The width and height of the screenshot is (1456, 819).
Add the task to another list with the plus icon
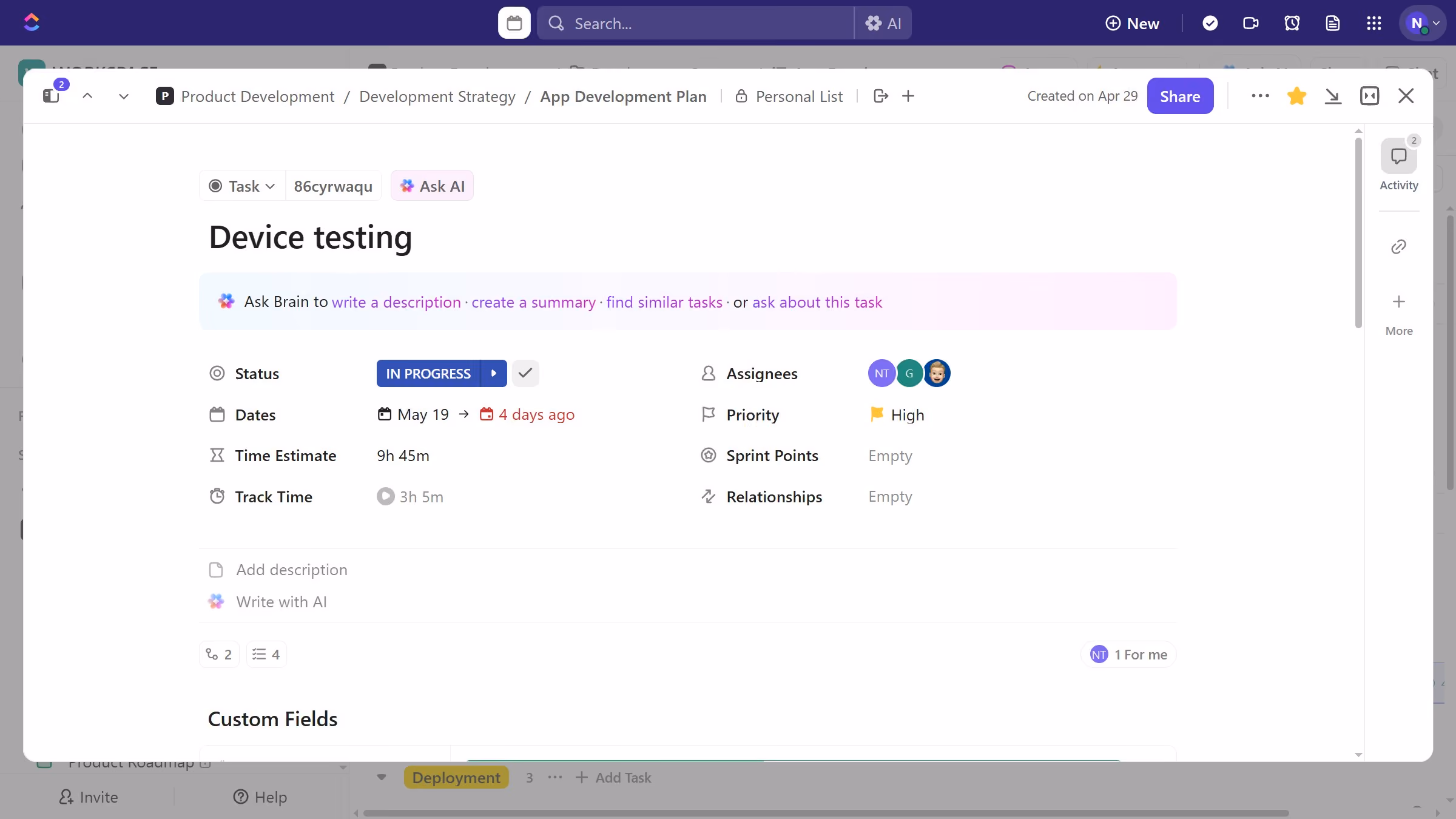coord(908,96)
